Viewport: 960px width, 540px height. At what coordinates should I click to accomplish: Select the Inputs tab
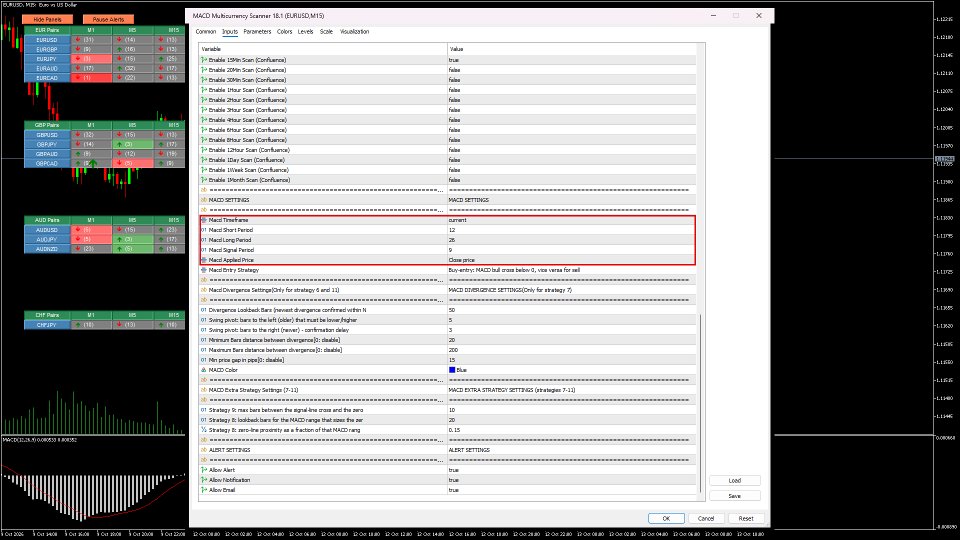pos(230,32)
